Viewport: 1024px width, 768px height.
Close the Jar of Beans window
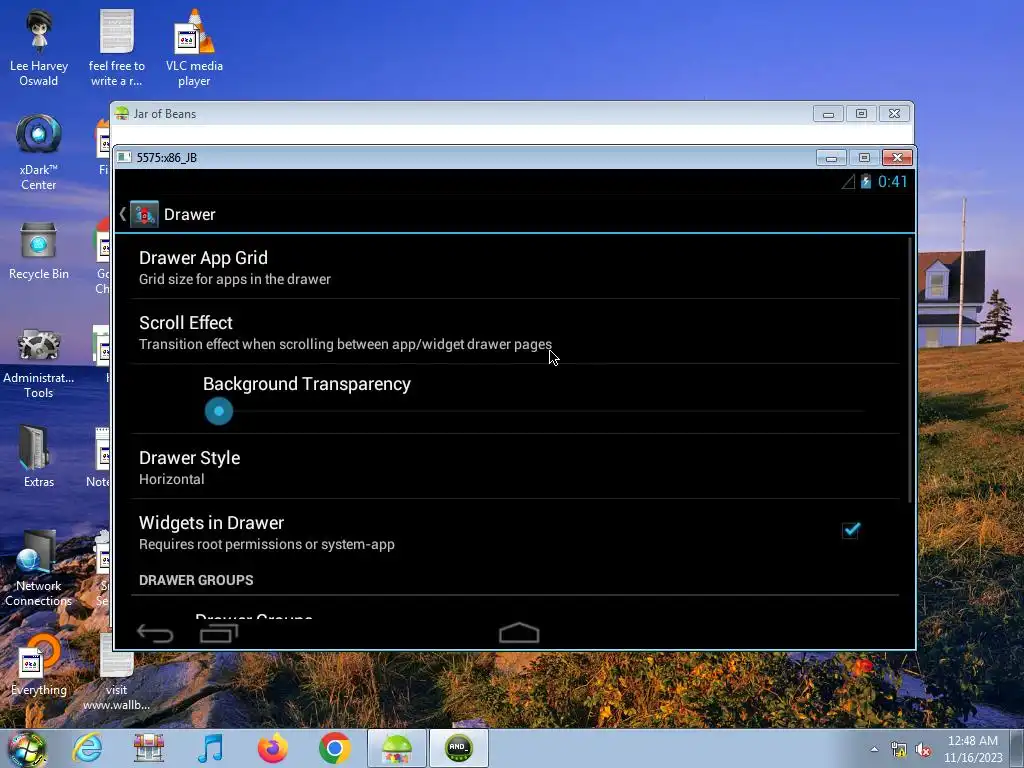pos(894,114)
